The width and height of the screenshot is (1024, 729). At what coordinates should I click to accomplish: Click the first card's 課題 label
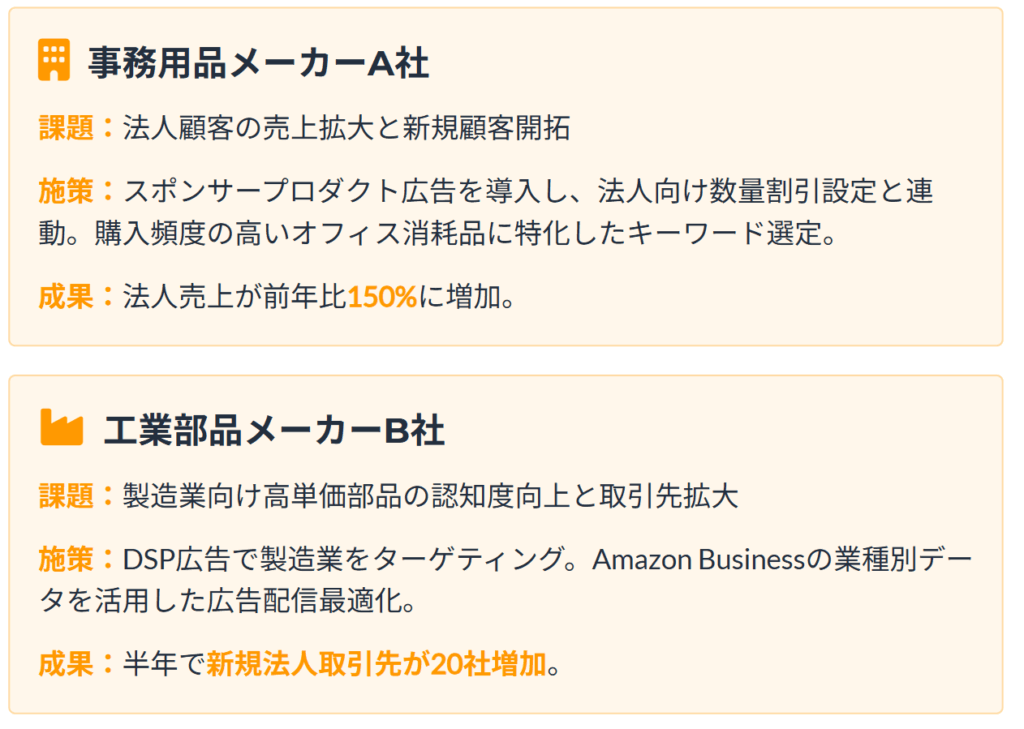pos(66,127)
